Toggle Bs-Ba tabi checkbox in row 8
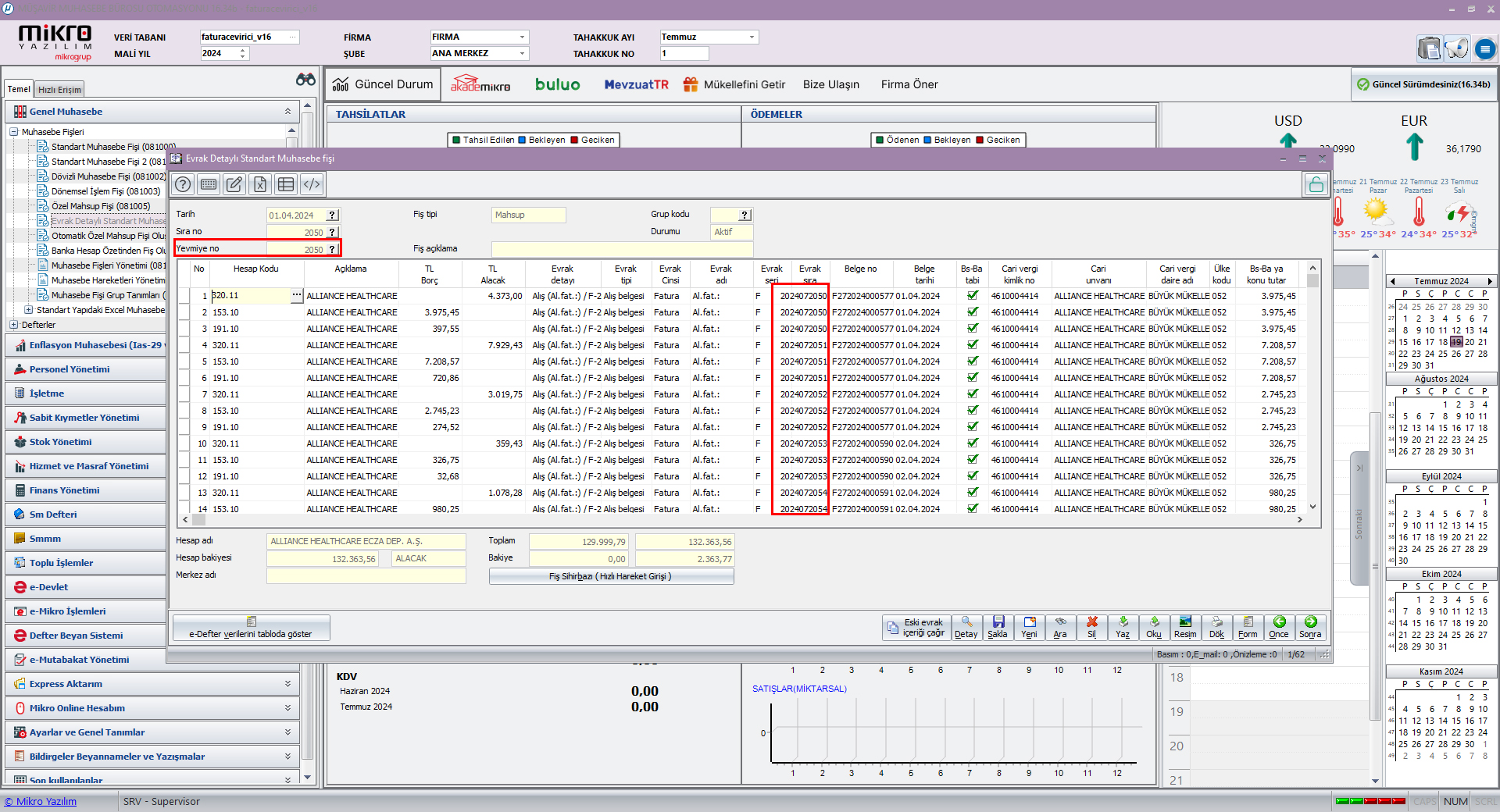Image resolution: width=1500 pixels, height=812 pixels. click(972, 411)
